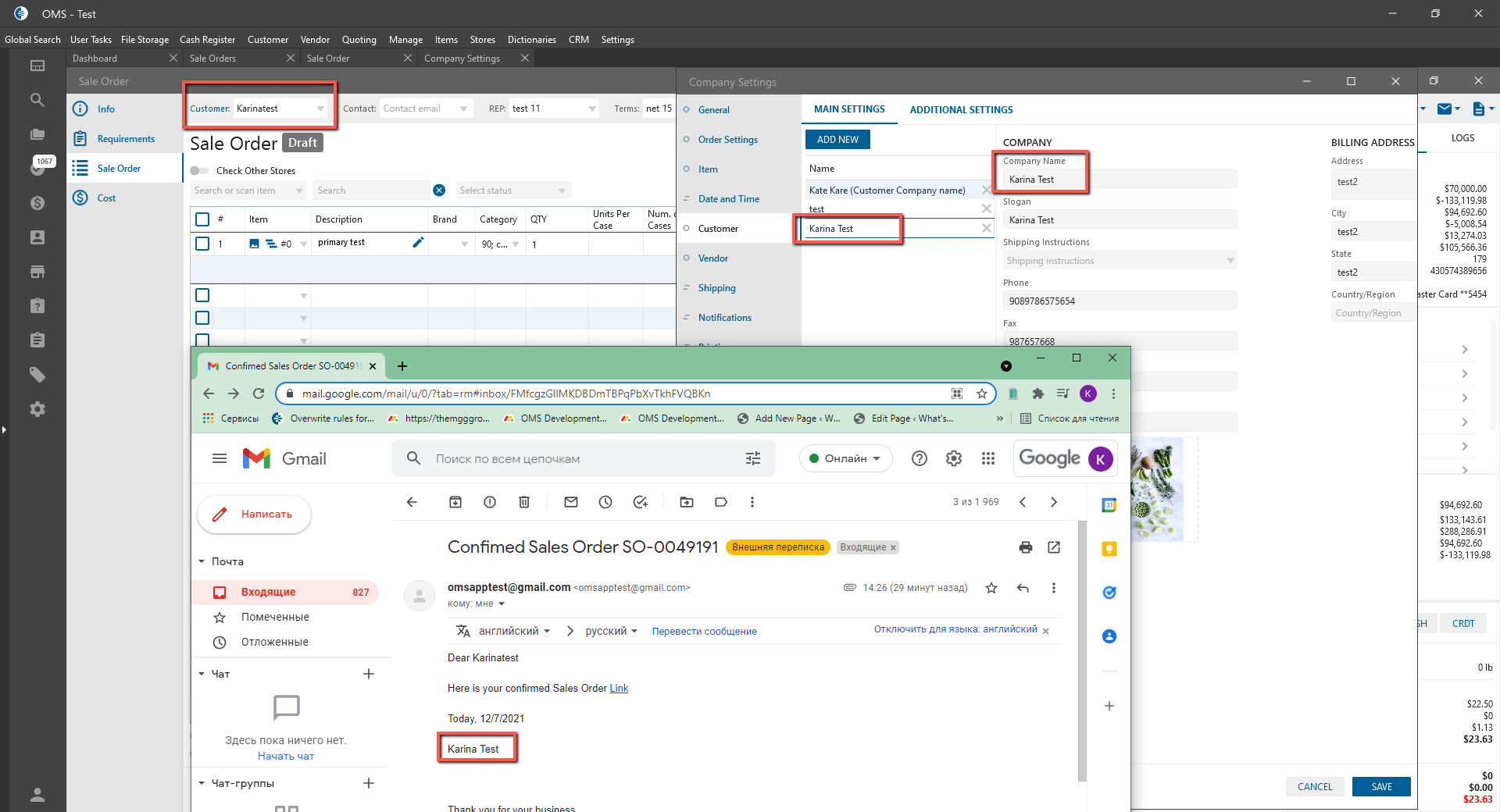Viewport: 1500px width, 812px height.
Task: Change source language английский dropdown
Action: 514,631
